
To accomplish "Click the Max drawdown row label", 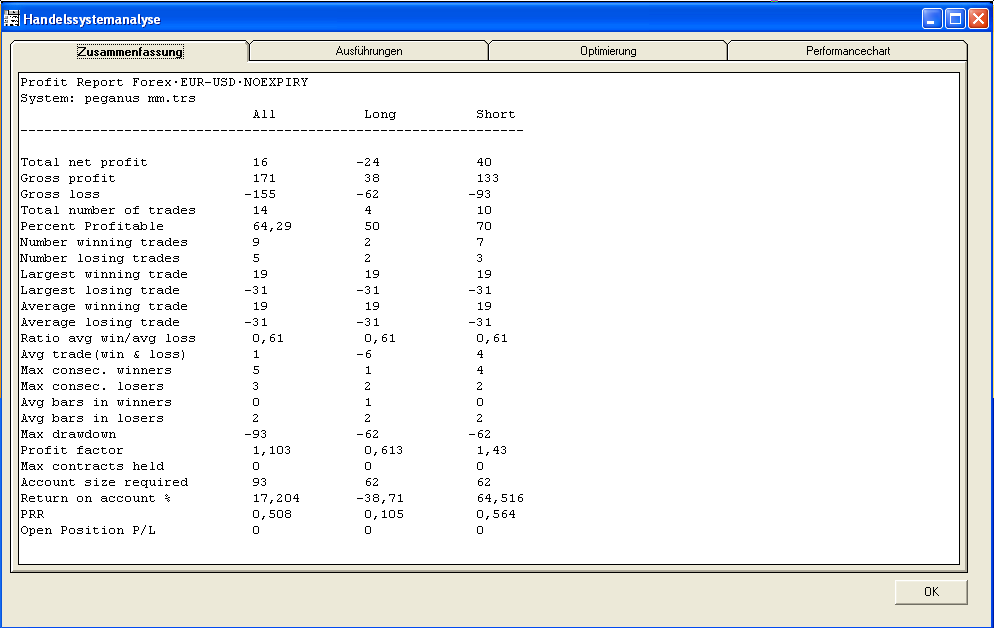I will (x=68, y=434).
